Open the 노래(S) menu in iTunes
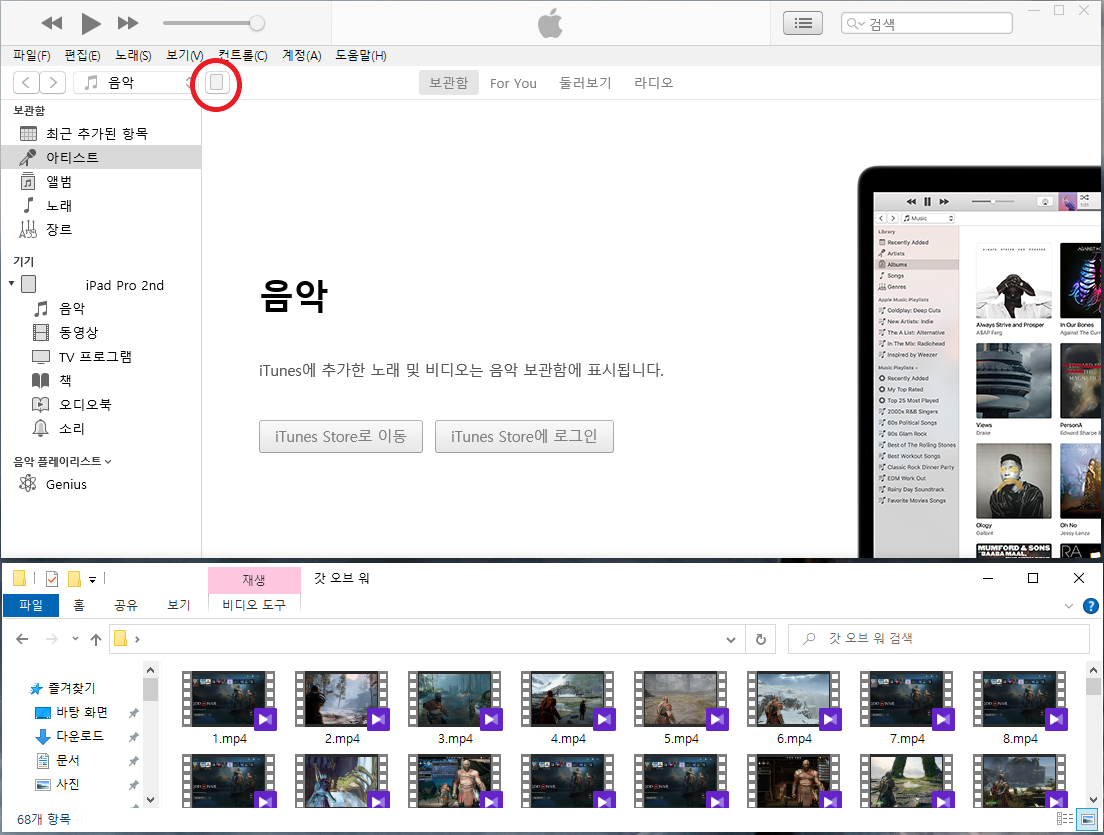The height and width of the screenshot is (835, 1104). [133, 56]
